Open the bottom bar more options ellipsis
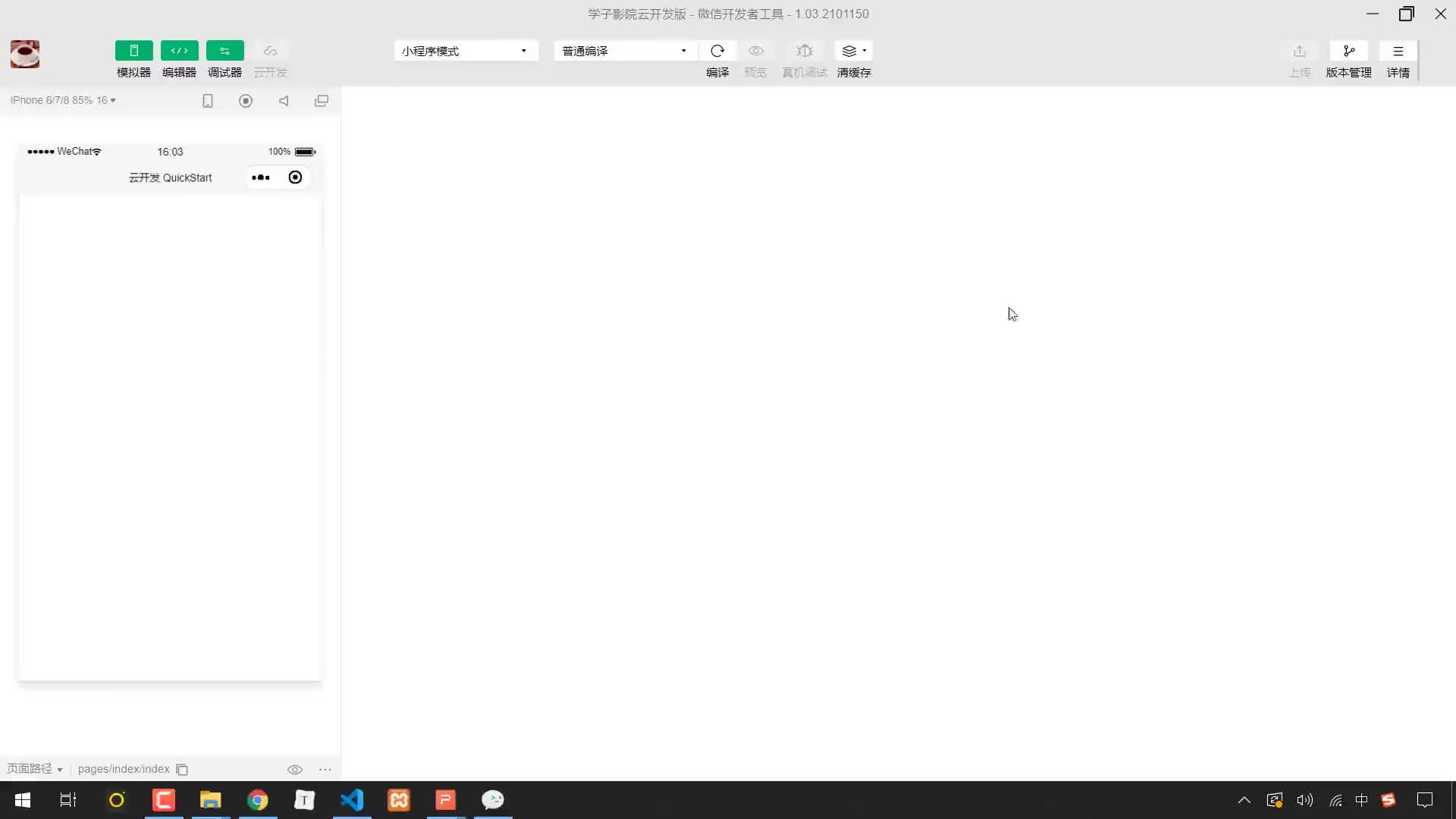The image size is (1456, 819). pyautogui.click(x=325, y=770)
